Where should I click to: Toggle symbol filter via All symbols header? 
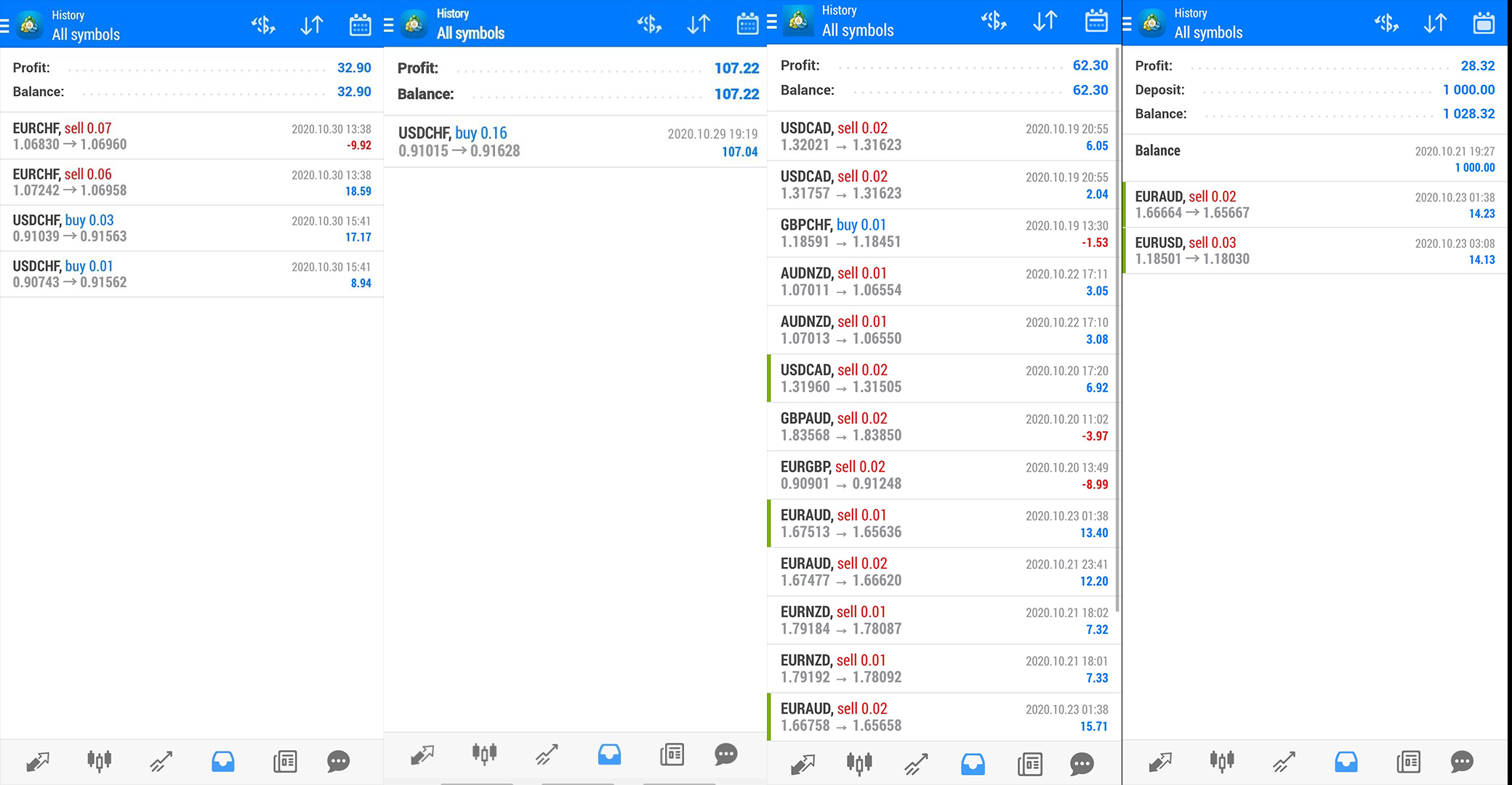click(x=86, y=33)
